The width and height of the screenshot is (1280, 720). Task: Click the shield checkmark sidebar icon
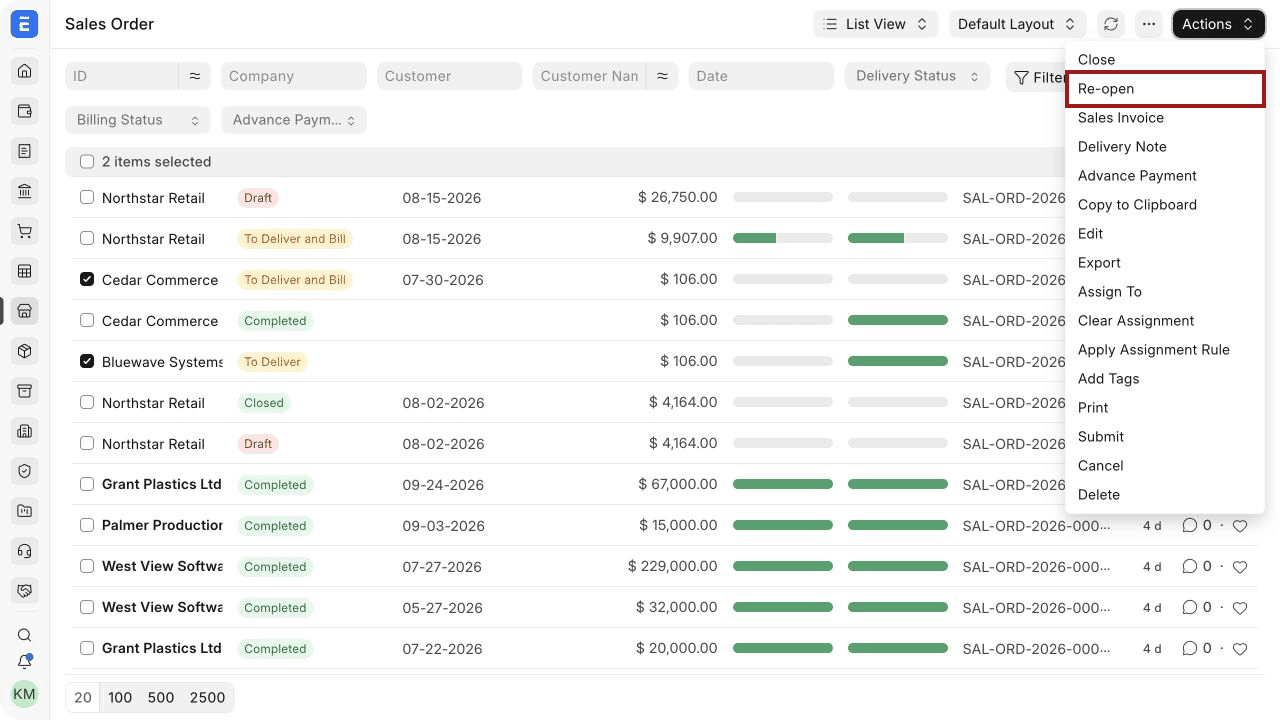click(25, 471)
